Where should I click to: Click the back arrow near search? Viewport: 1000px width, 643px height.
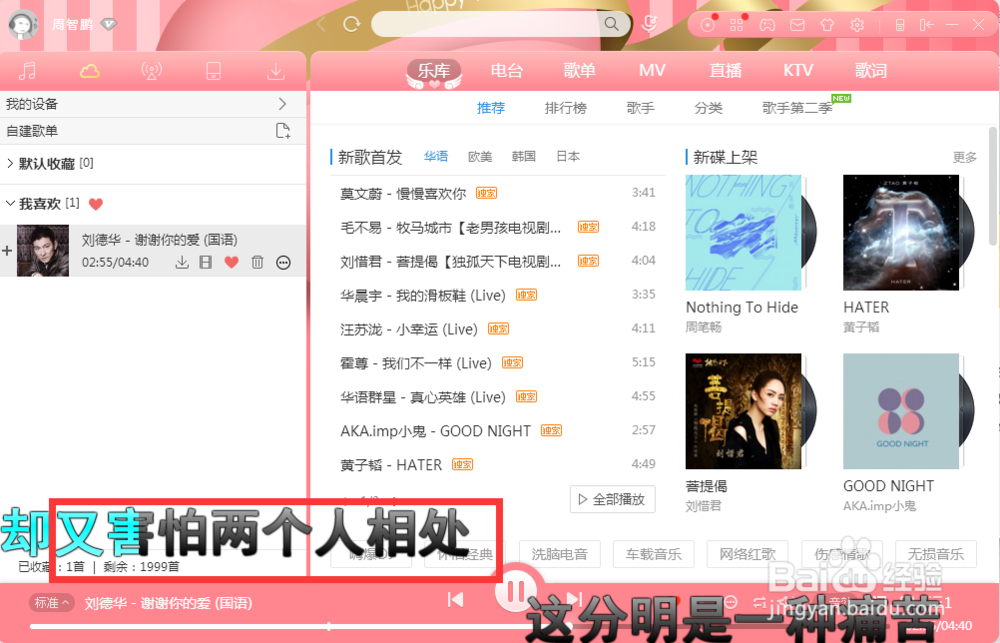pos(321,24)
